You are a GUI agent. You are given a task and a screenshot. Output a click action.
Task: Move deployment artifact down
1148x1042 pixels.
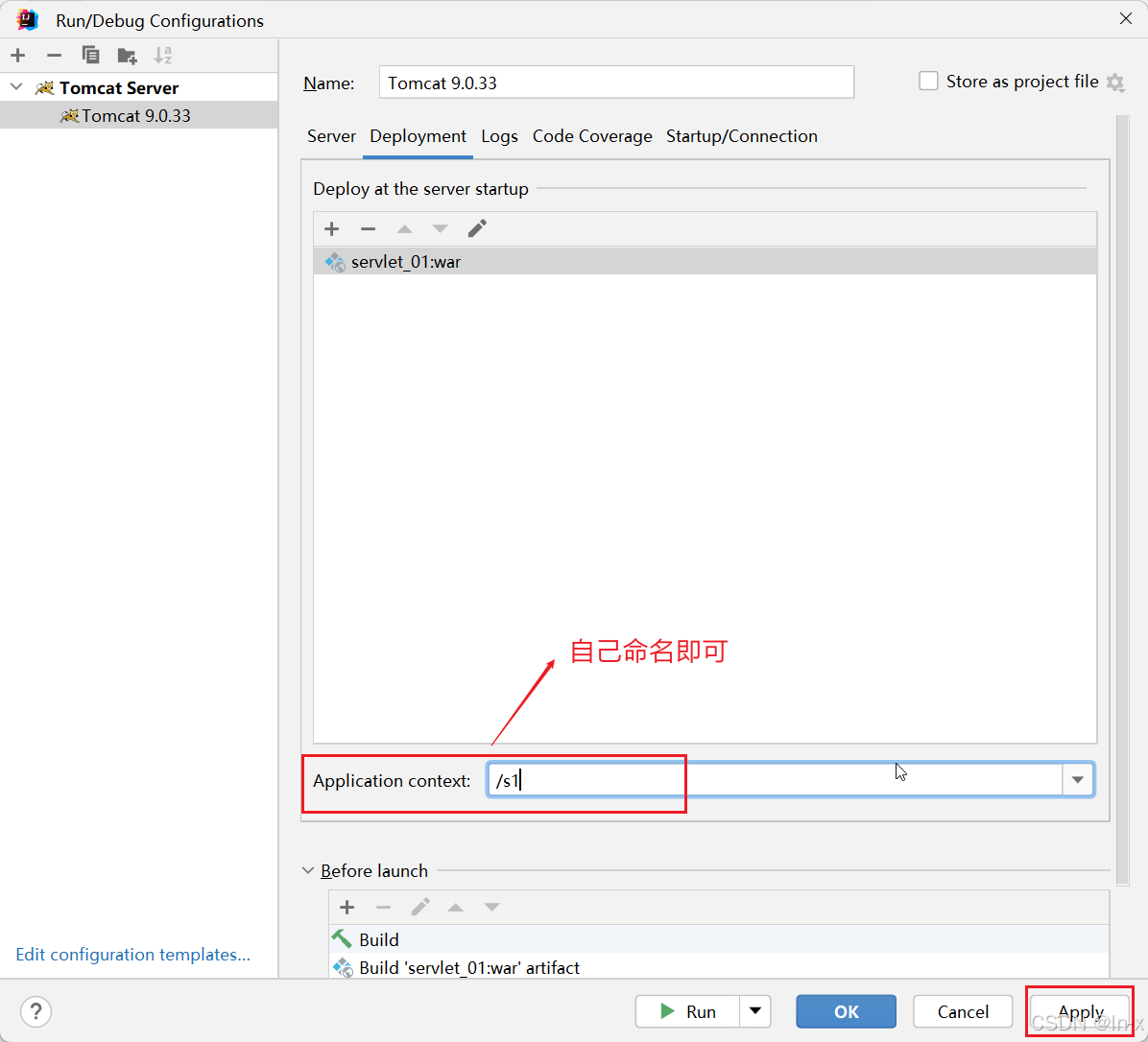click(440, 229)
